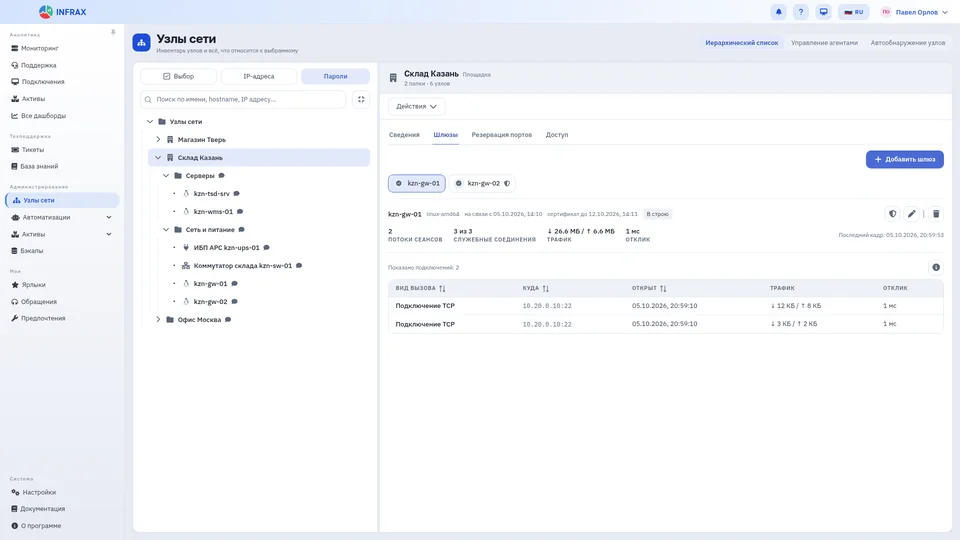Open comment bubble next to tree kzn-gw-01
The image size is (960, 540).
click(x=234, y=283)
